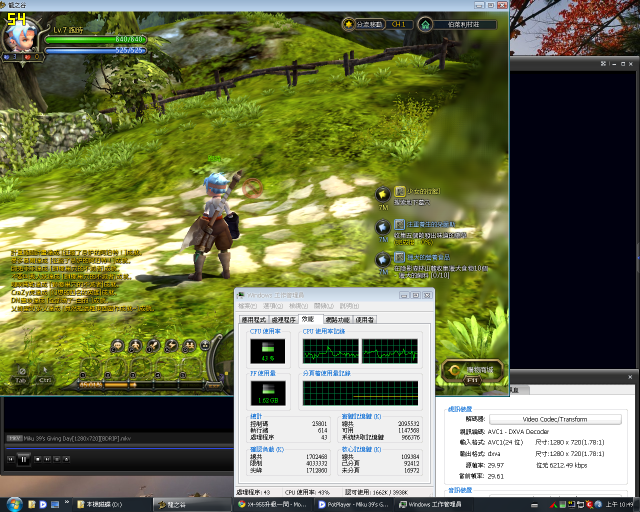Click the blue MP bar 525/525
The width and height of the screenshot is (640, 512).
coord(96,51)
